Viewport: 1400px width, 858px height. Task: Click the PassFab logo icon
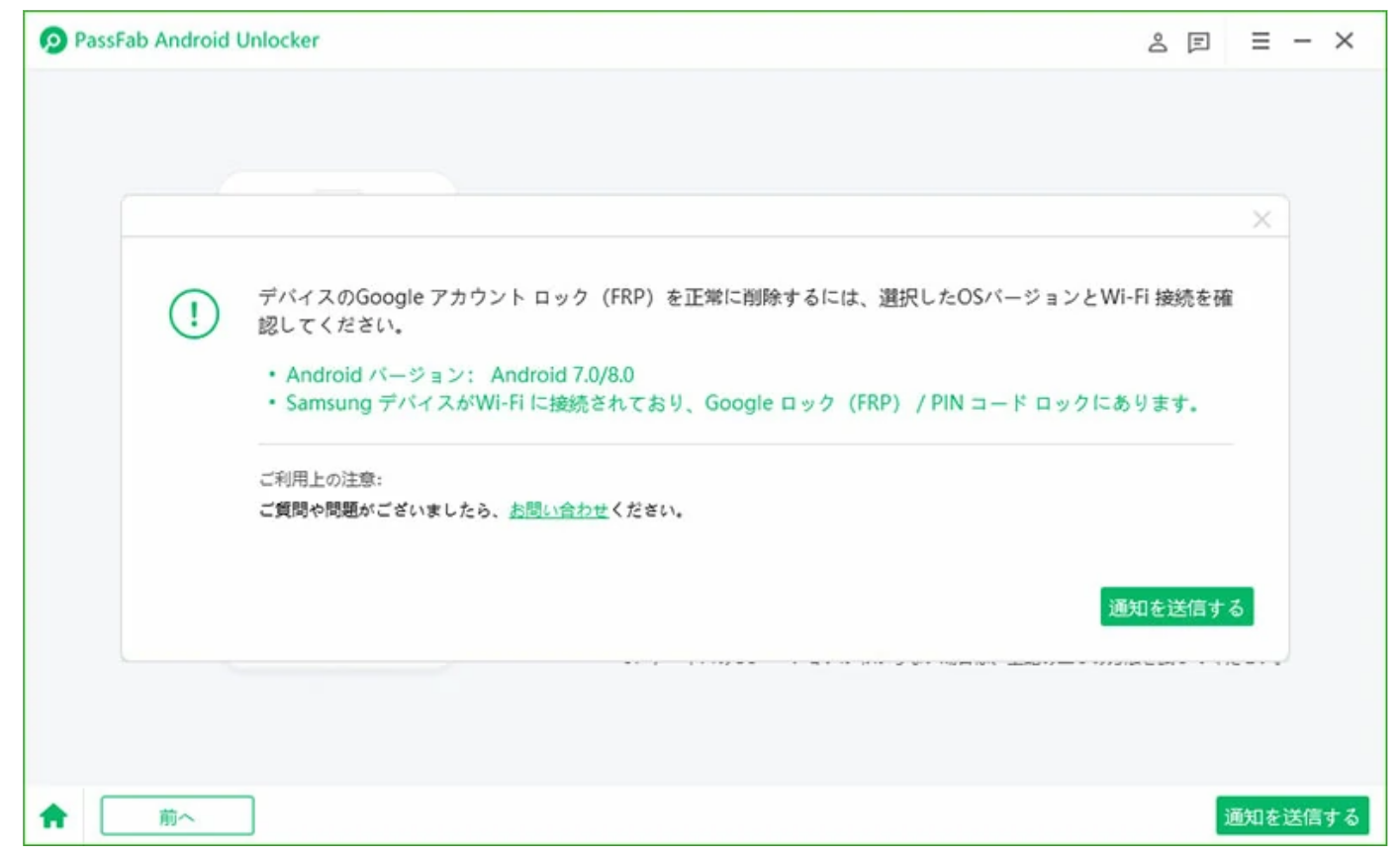click(53, 41)
